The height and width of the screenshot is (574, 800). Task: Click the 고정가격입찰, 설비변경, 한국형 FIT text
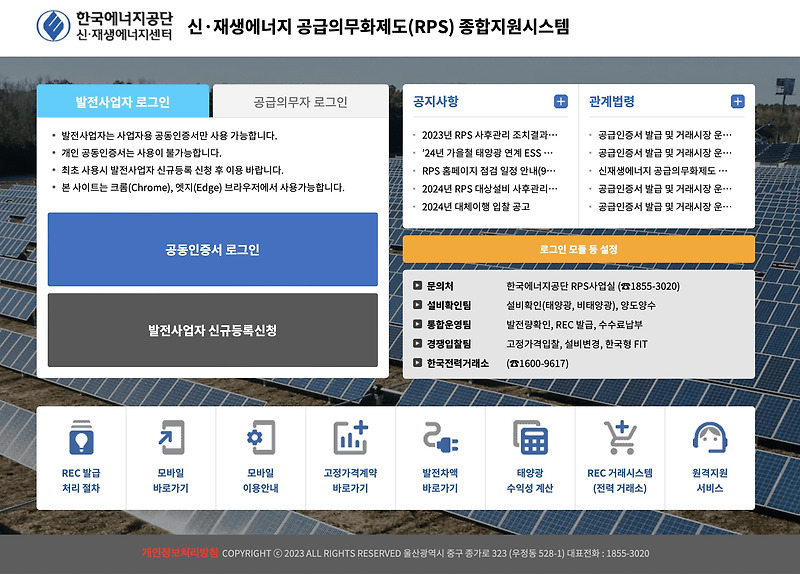click(x=577, y=344)
